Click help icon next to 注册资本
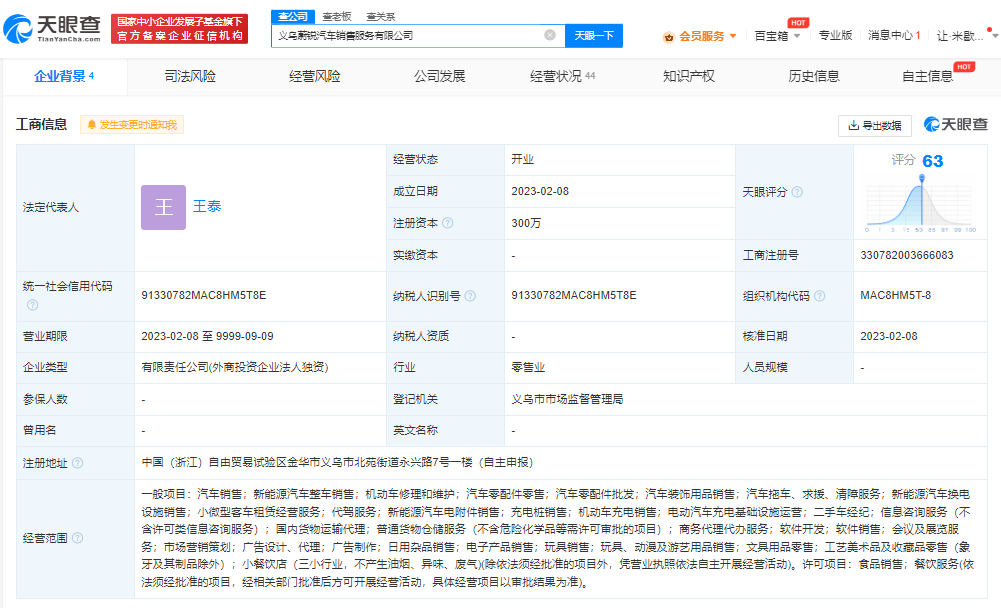This screenshot has height=608, width=1001. click(448, 223)
